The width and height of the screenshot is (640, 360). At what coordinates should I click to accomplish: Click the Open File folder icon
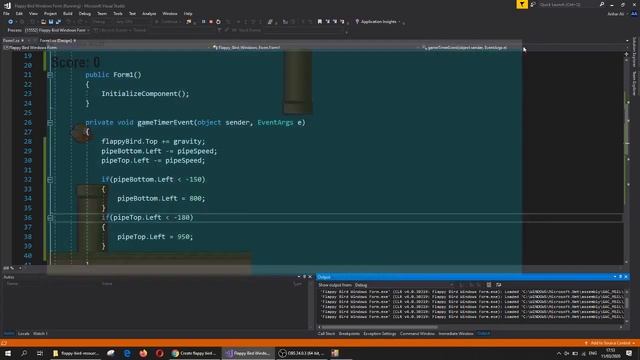[43, 22]
